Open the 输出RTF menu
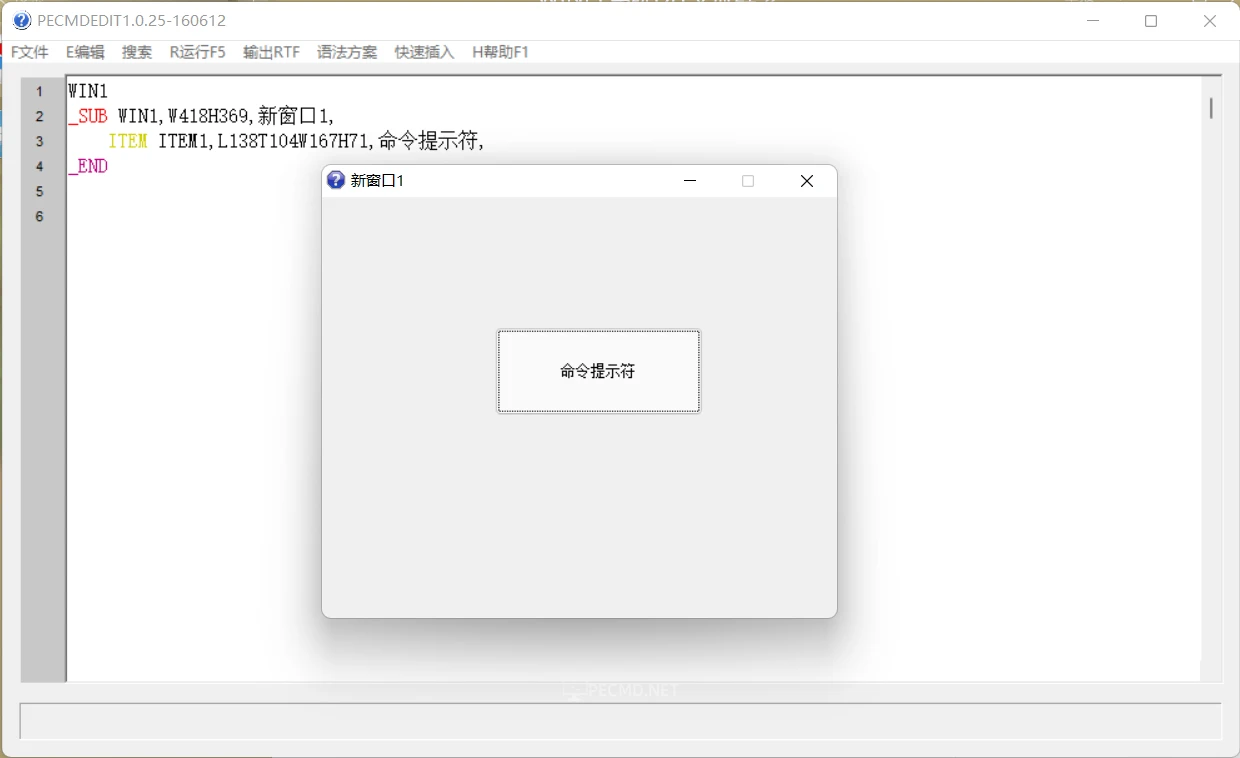The height and width of the screenshot is (758, 1240). (x=271, y=52)
